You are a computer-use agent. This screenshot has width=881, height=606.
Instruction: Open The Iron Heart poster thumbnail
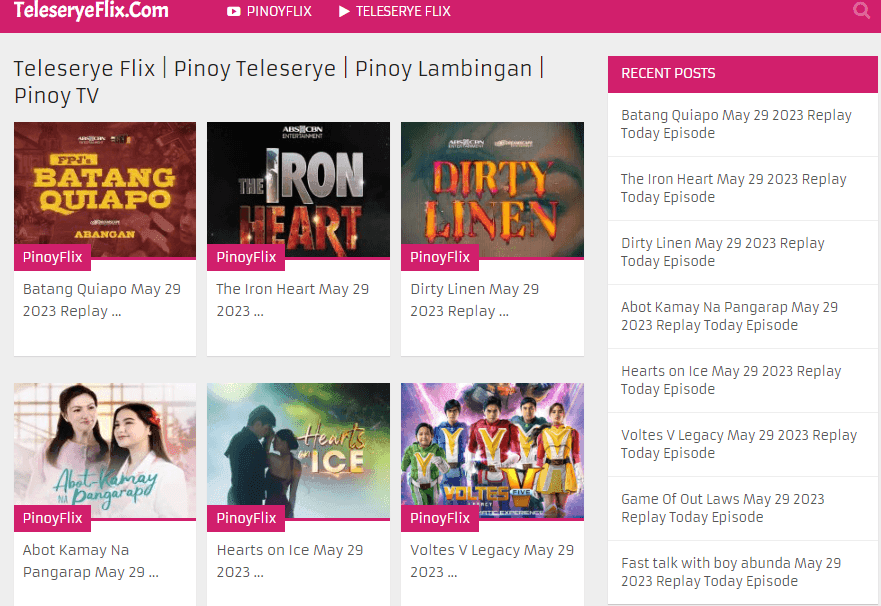click(298, 190)
